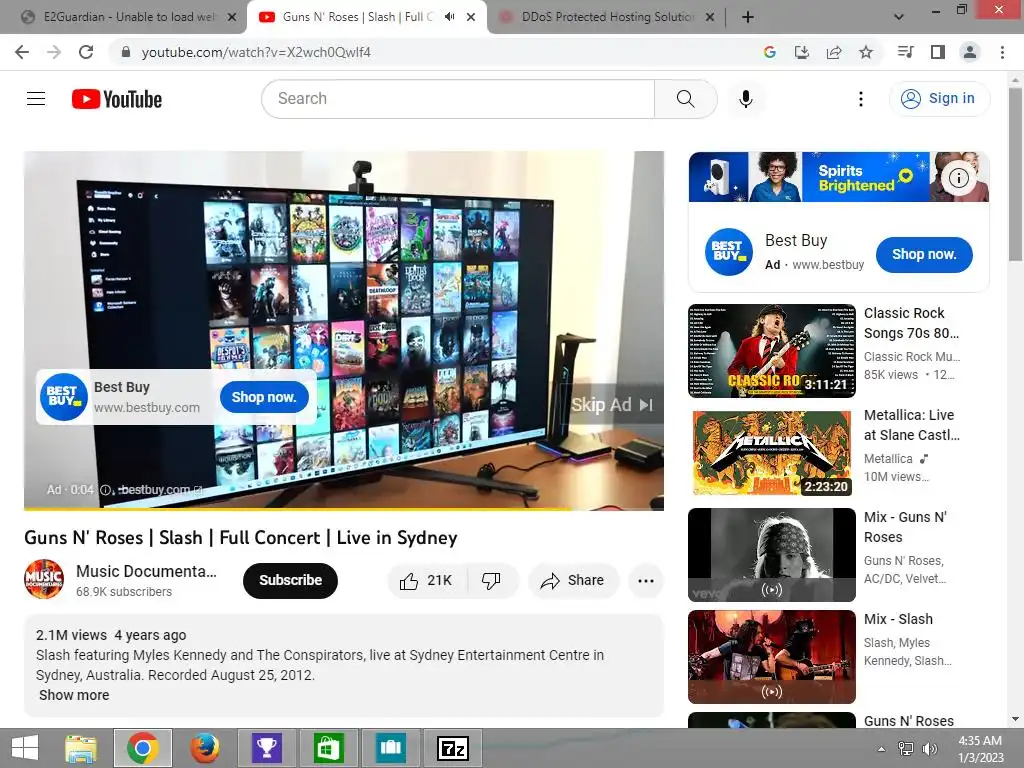Screen dimensions: 1024x768
Task: Click the address bar URL
Action: pyautogui.click(x=256, y=52)
